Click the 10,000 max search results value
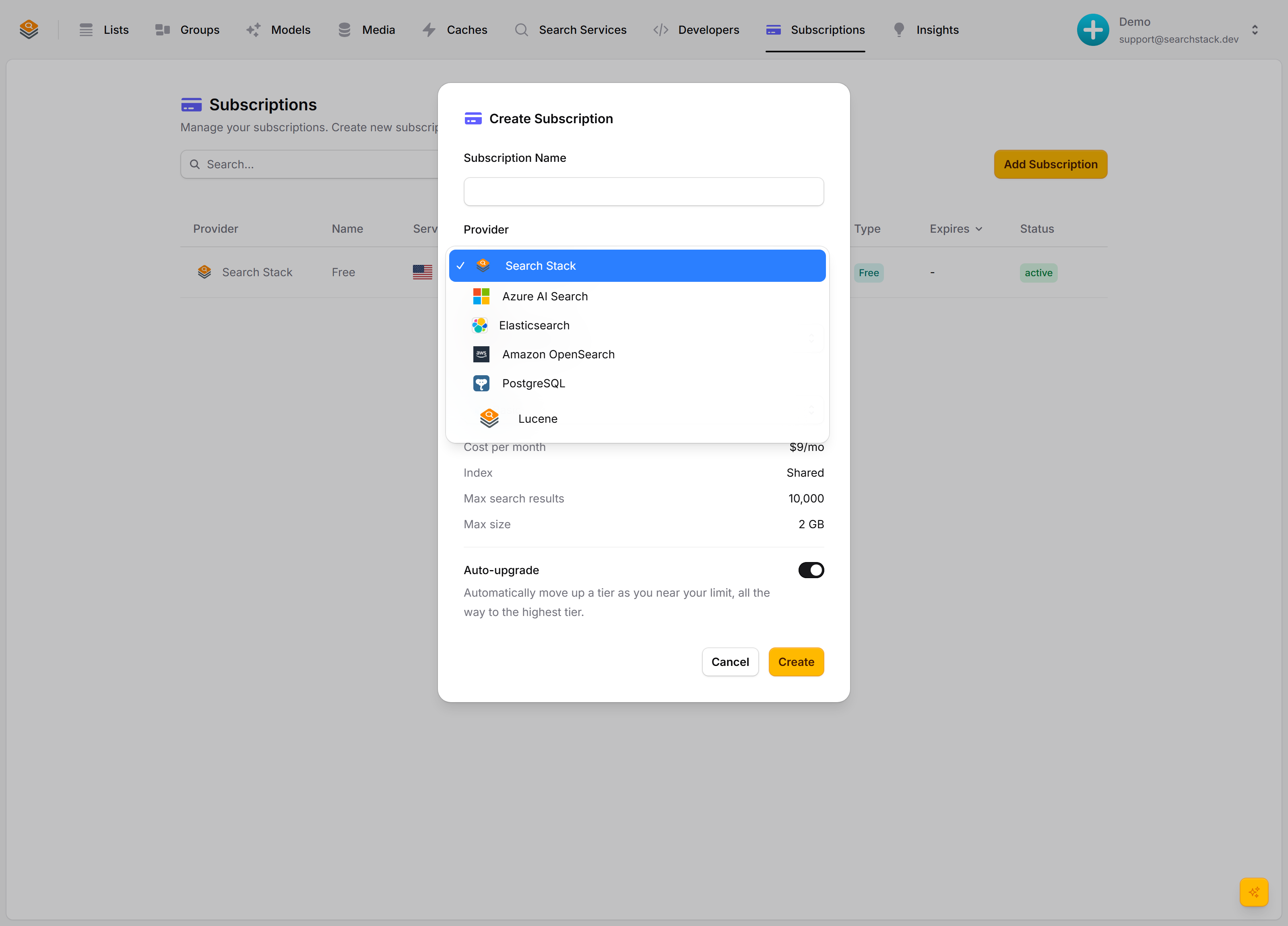This screenshot has width=1288, height=926. point(806,498)
